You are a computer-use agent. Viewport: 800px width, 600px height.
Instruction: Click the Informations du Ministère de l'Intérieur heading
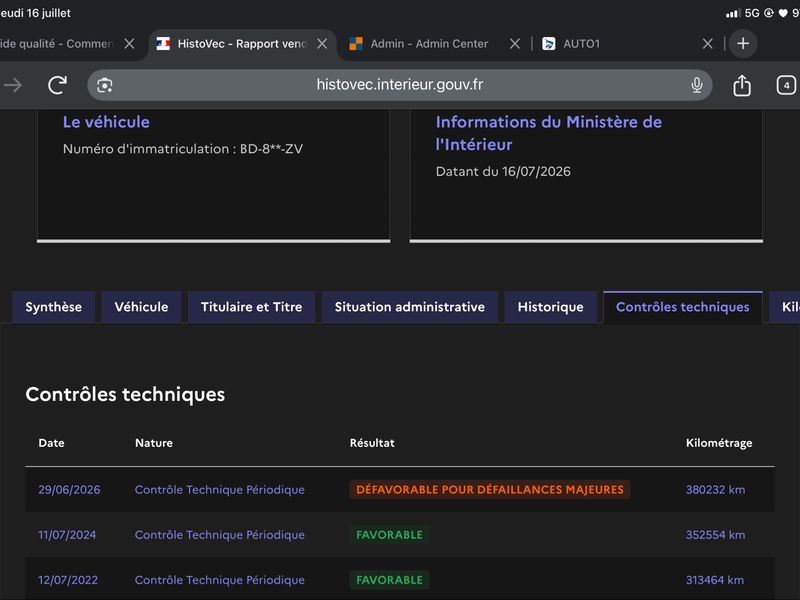point(548,133)
